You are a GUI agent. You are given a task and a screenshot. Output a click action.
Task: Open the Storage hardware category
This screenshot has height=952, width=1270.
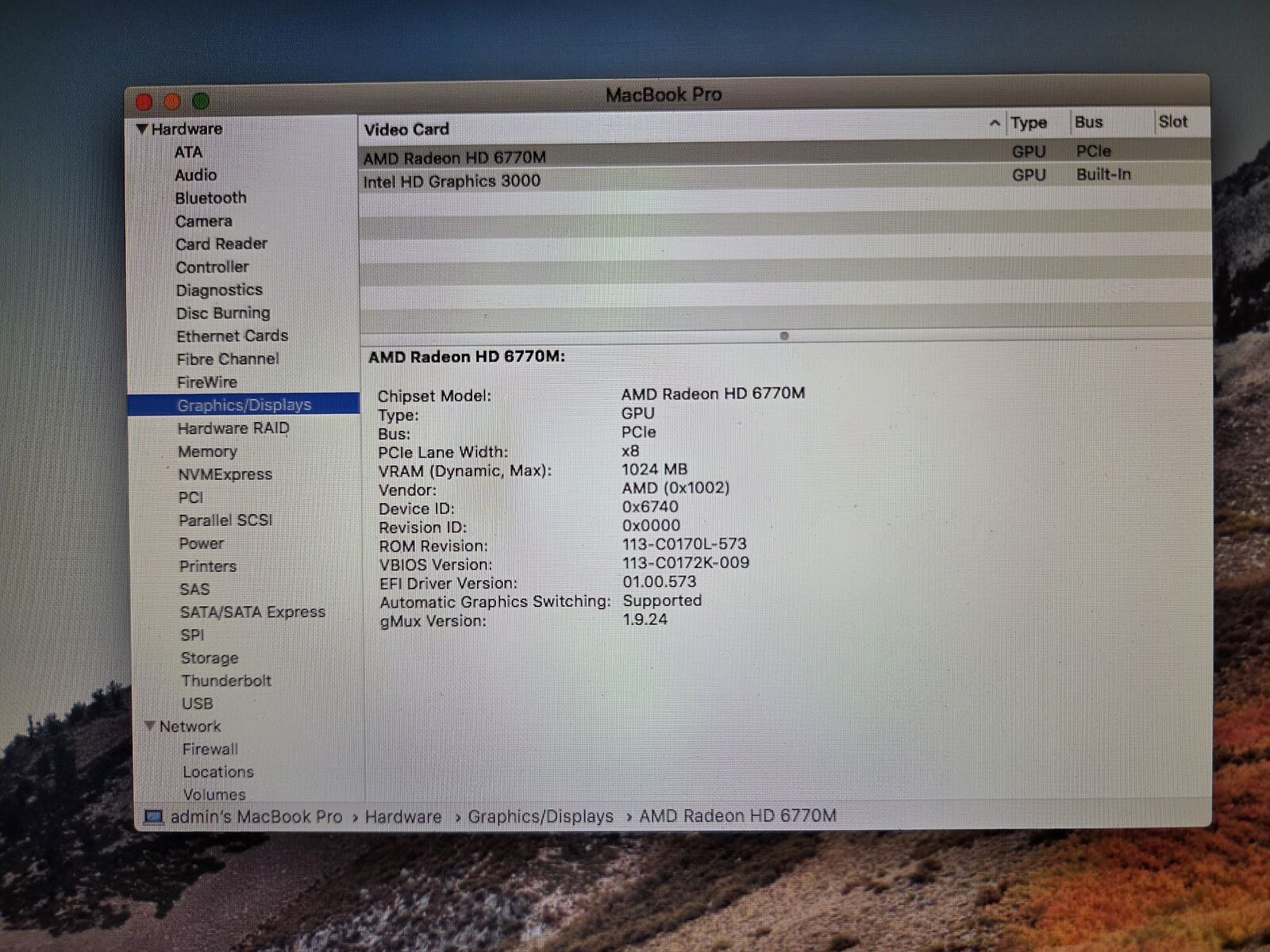coord(210,658)
